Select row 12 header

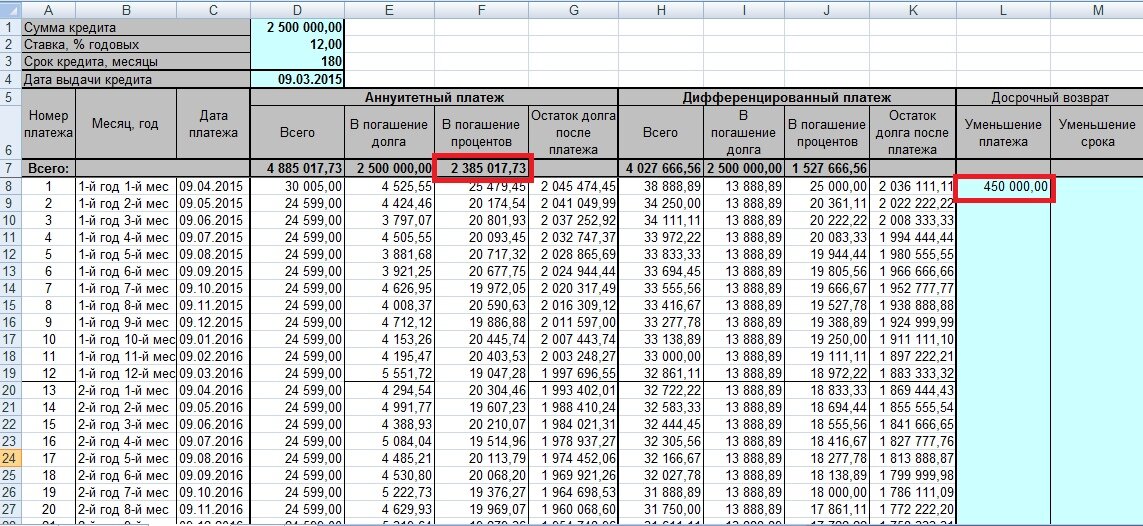[11, 254]
